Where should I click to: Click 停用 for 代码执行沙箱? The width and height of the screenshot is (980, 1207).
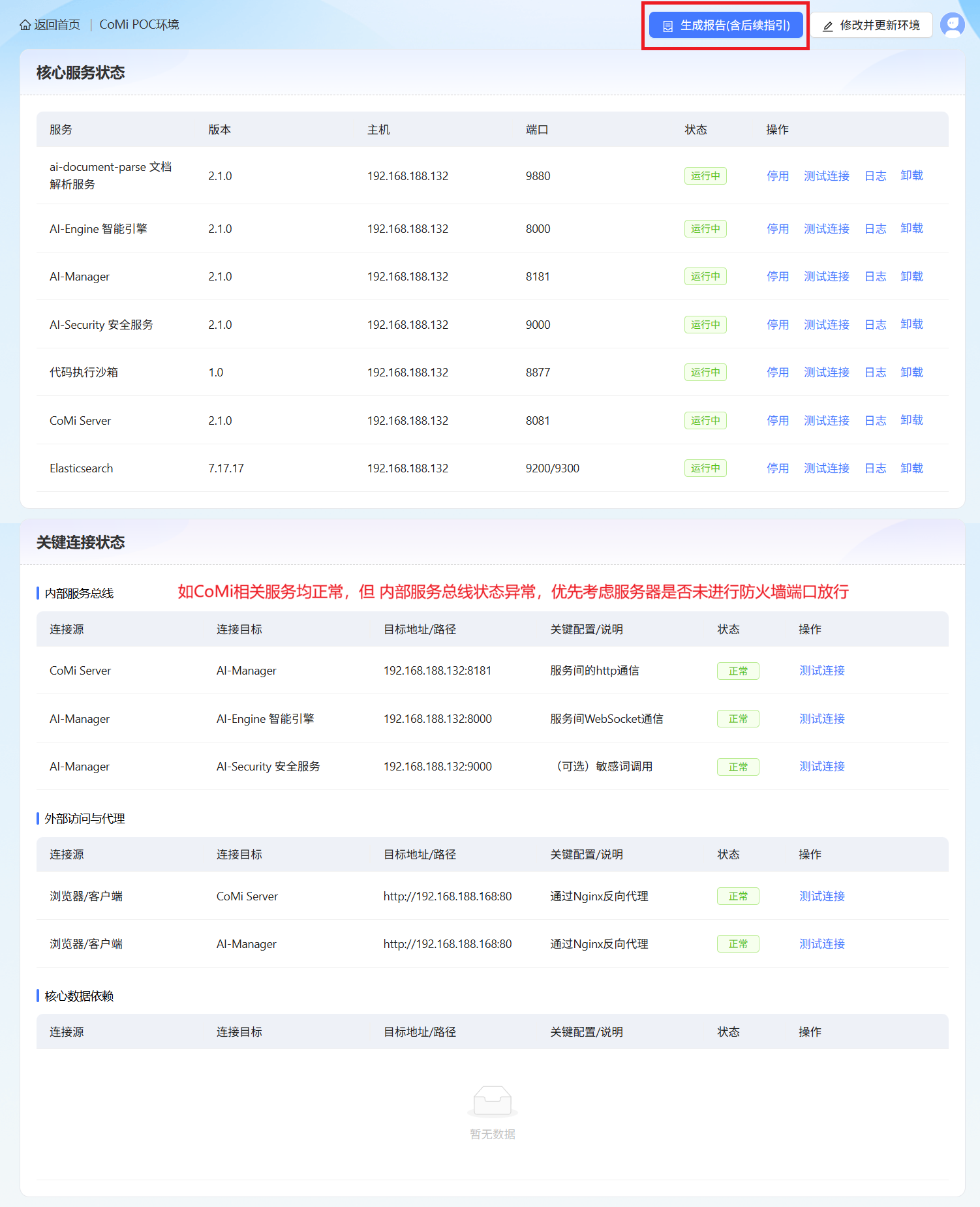click(x=778, y=373)
